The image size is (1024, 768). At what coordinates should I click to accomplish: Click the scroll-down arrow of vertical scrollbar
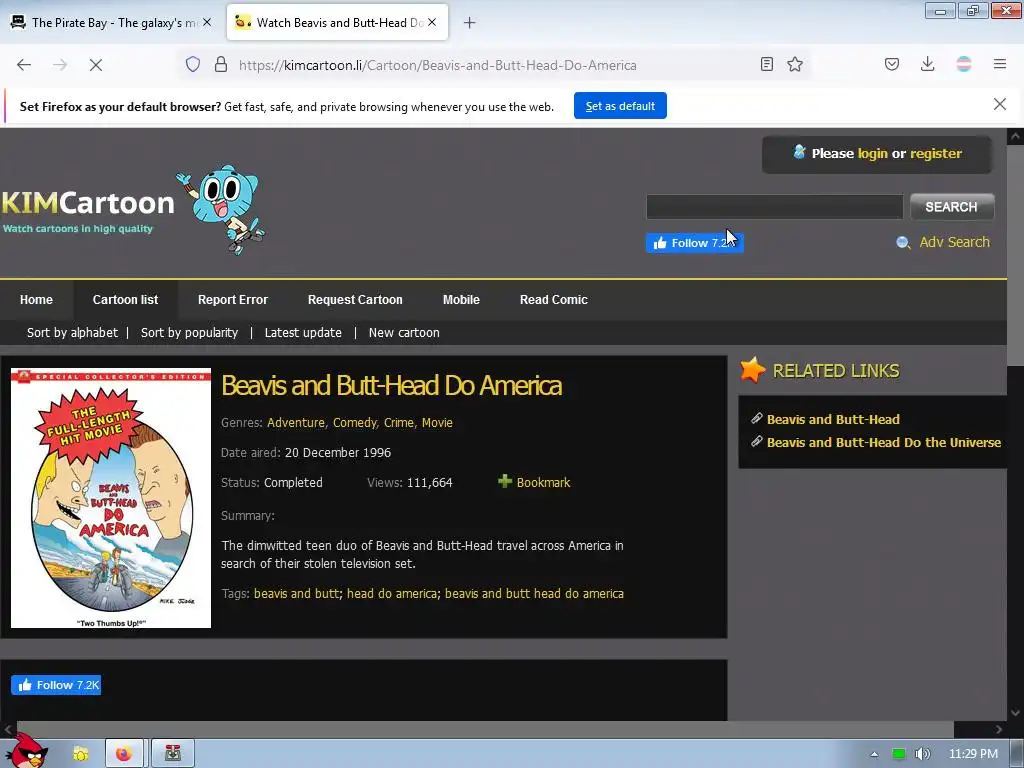click(x=1015, y=713)
